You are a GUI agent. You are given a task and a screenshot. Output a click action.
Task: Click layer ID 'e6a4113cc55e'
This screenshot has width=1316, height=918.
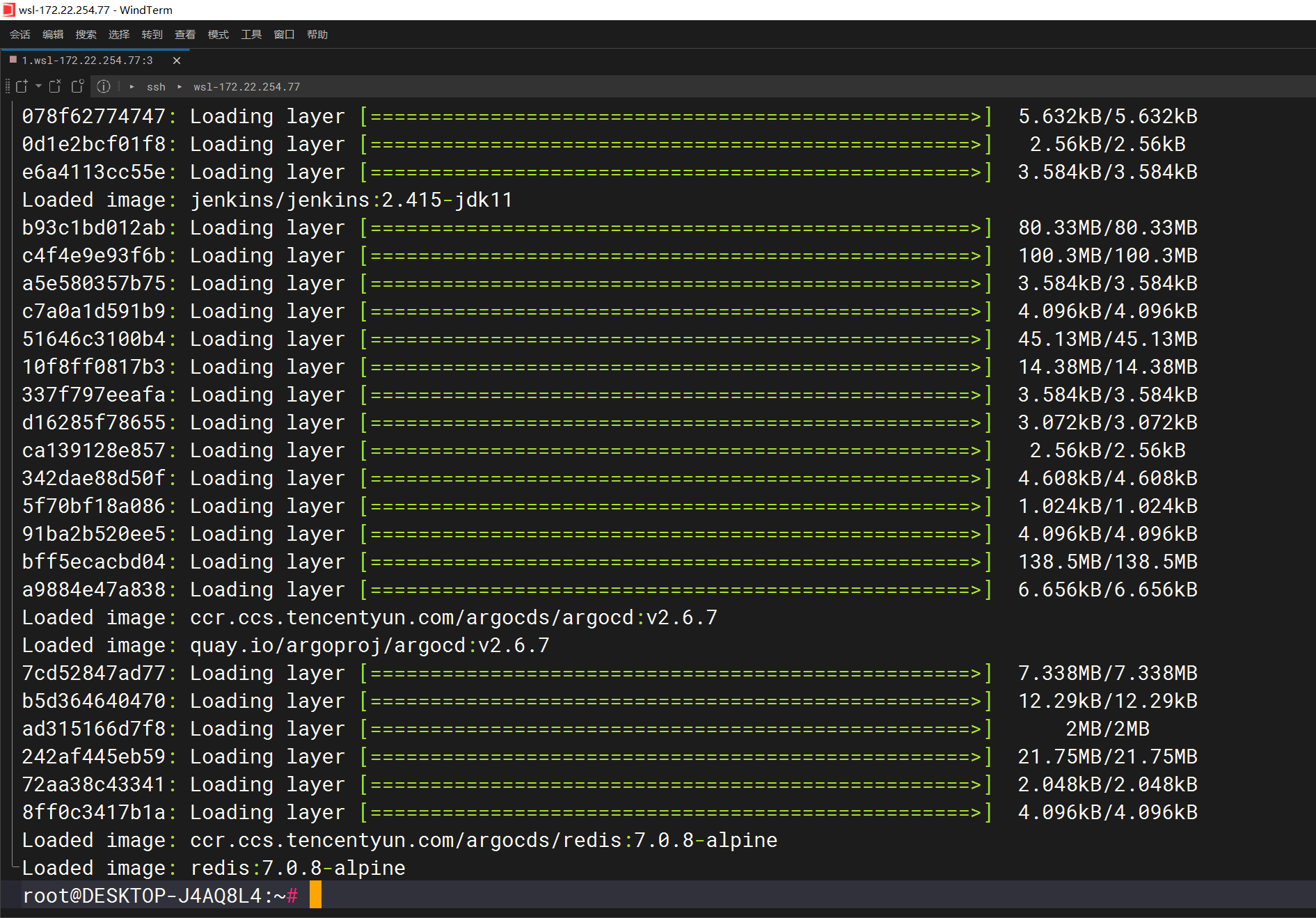tap(94, 172)
